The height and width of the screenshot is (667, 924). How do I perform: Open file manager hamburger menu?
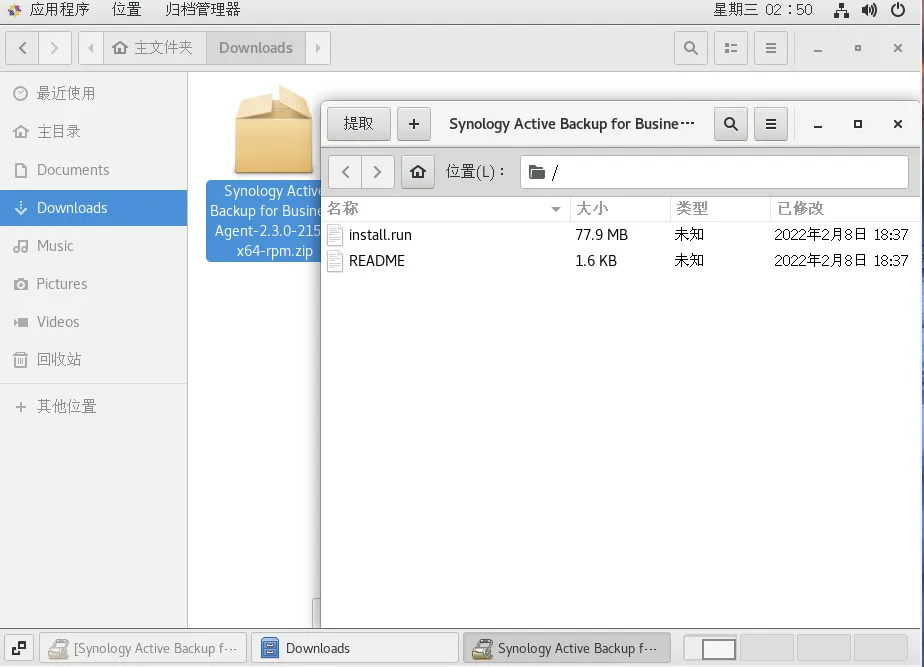[770, 48]
